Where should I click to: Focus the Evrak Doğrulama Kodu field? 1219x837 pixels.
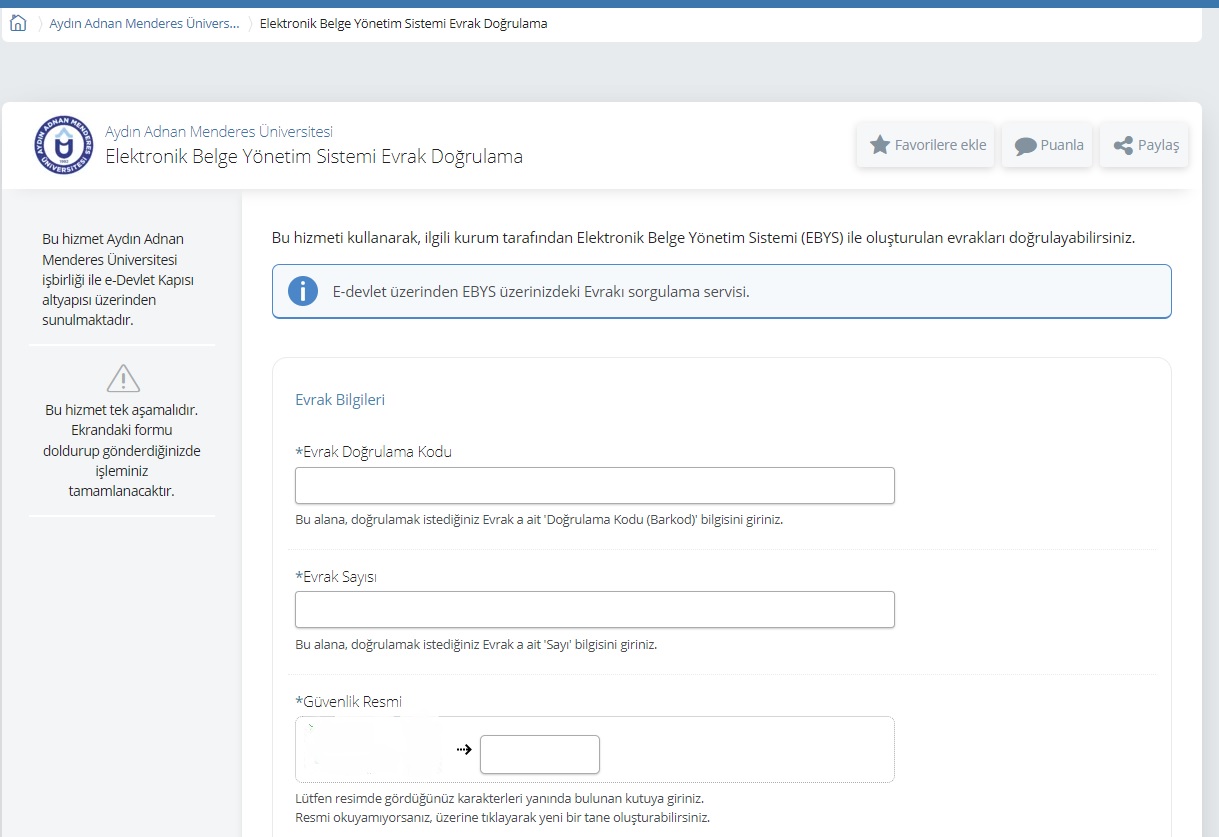pyautogui.click(x=594, y=486)
